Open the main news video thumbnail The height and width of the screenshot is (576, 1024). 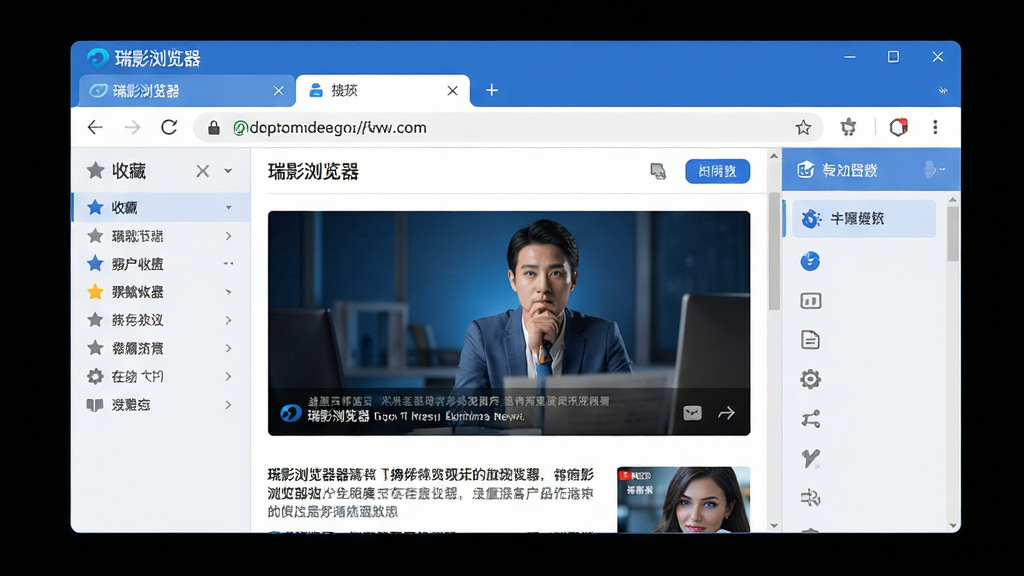509,323
